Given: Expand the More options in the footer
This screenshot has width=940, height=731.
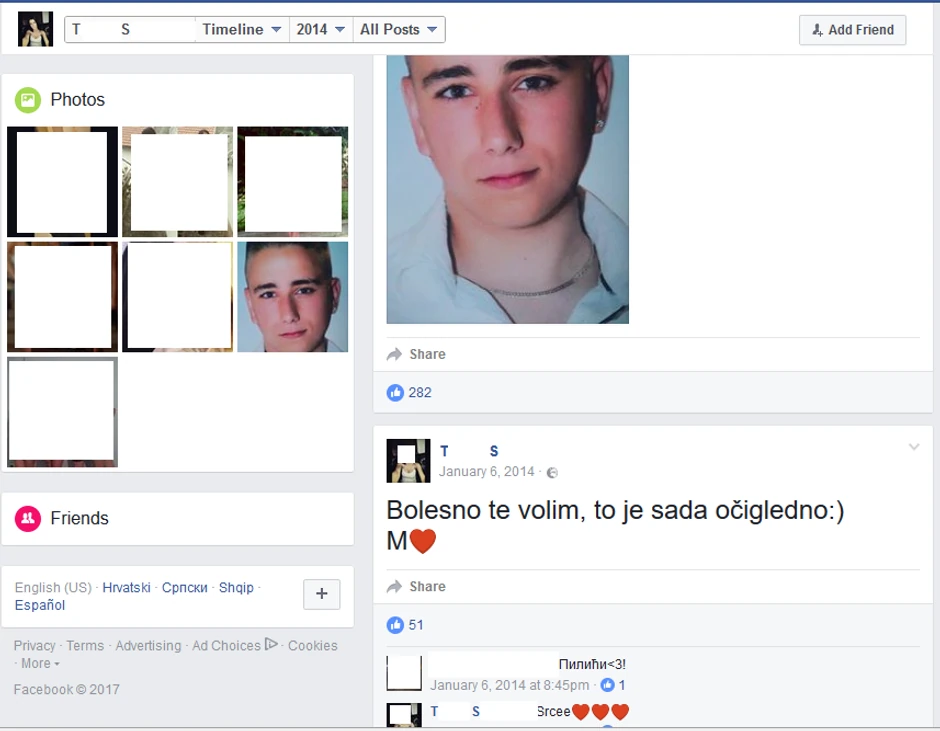Looking at the screenshot, I should (x=36, y=663).
